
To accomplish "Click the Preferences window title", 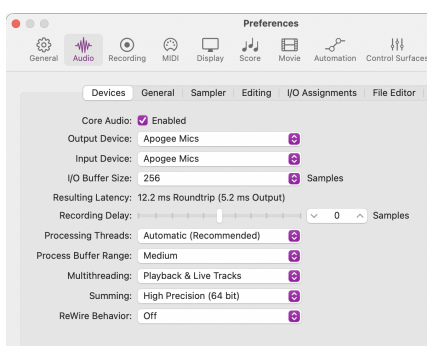I will click(271, 23).
